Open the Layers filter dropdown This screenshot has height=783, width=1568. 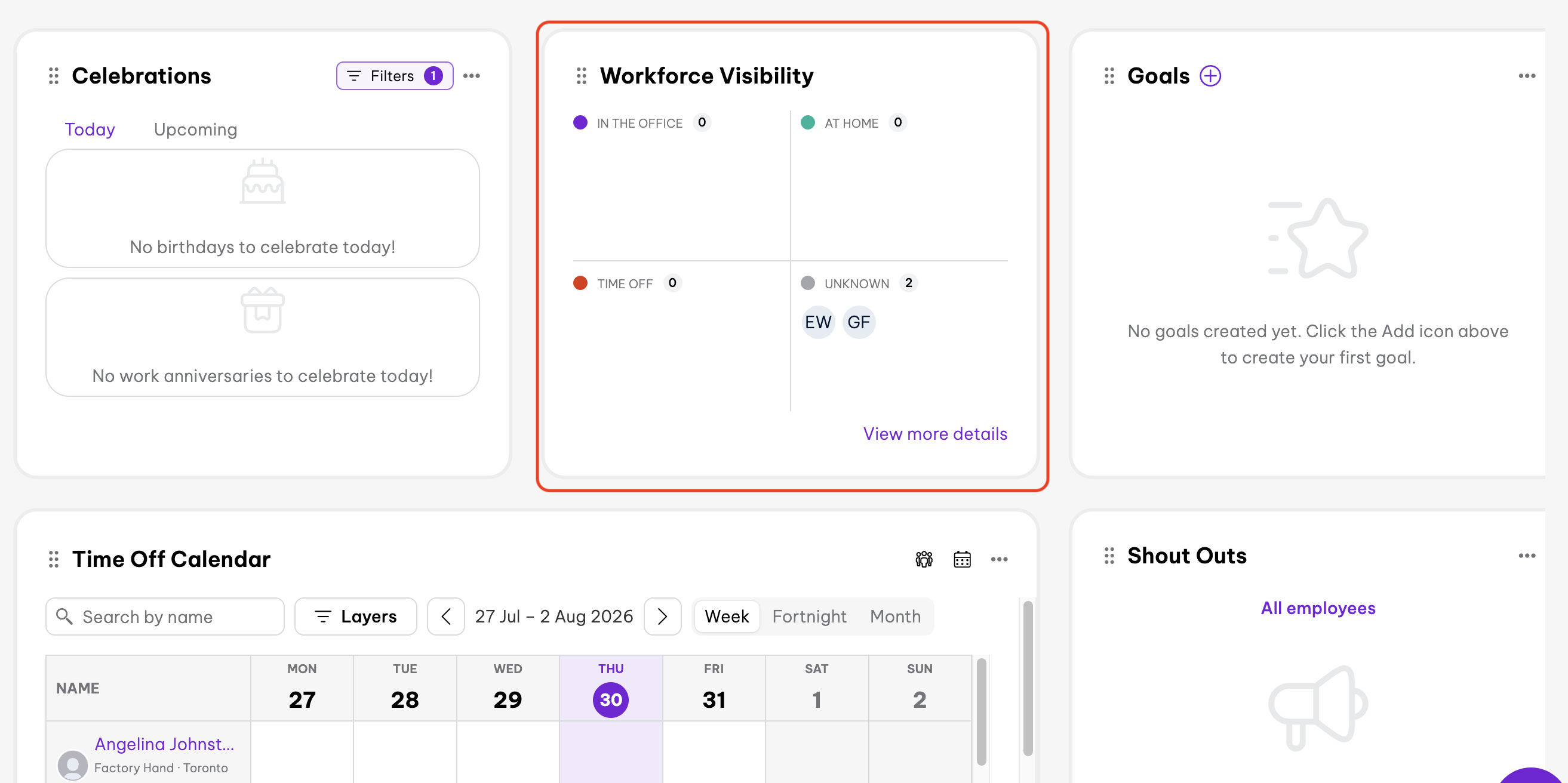tap(355, 616)
